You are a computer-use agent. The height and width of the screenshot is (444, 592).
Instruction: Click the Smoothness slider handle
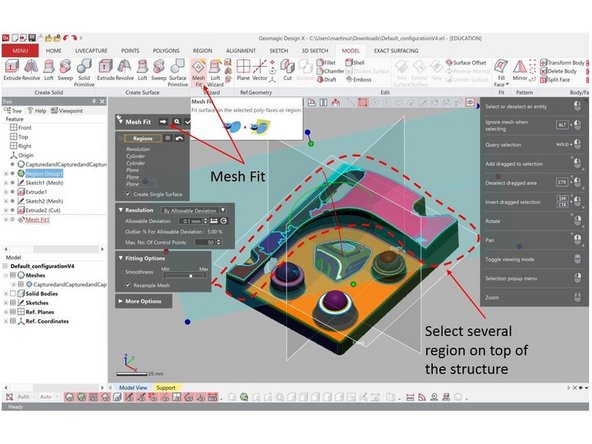(x=191, y=276)
